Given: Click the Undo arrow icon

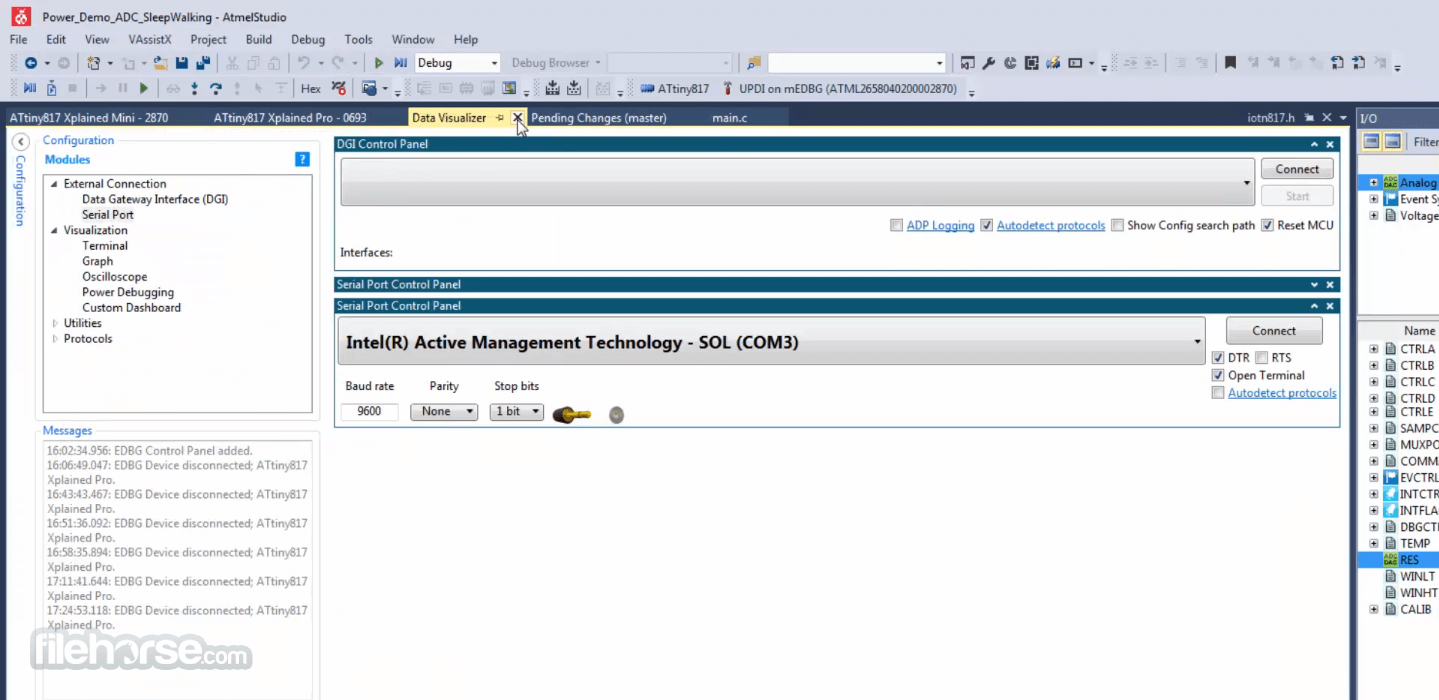Looking at the screenshot, I should tap(303, 63).
